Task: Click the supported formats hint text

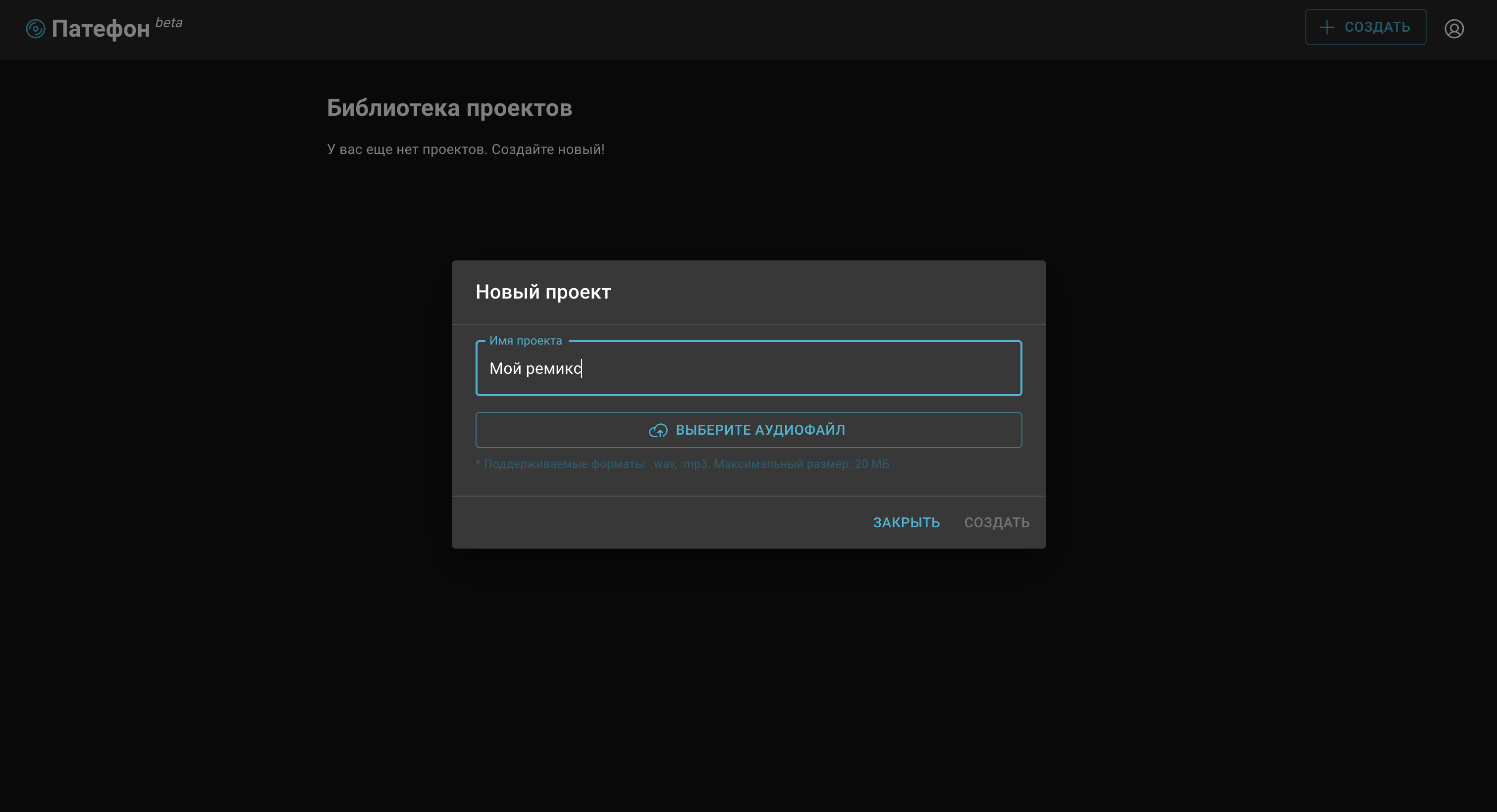Action: 682,463
